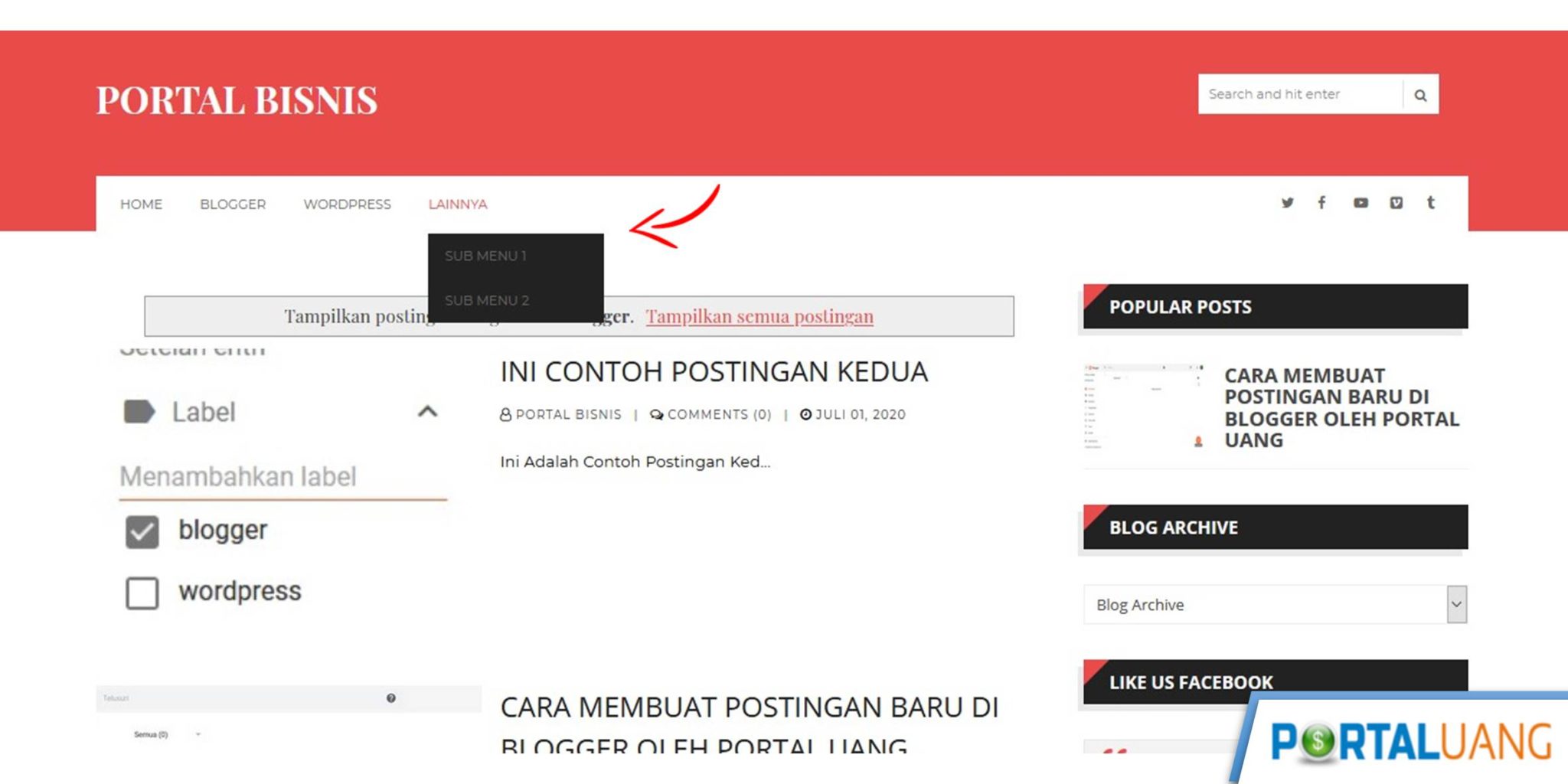Click the LIKE US FACEBOOK widget heading
Screen dimensions: 1568x784
click(x=1276, y=682)
